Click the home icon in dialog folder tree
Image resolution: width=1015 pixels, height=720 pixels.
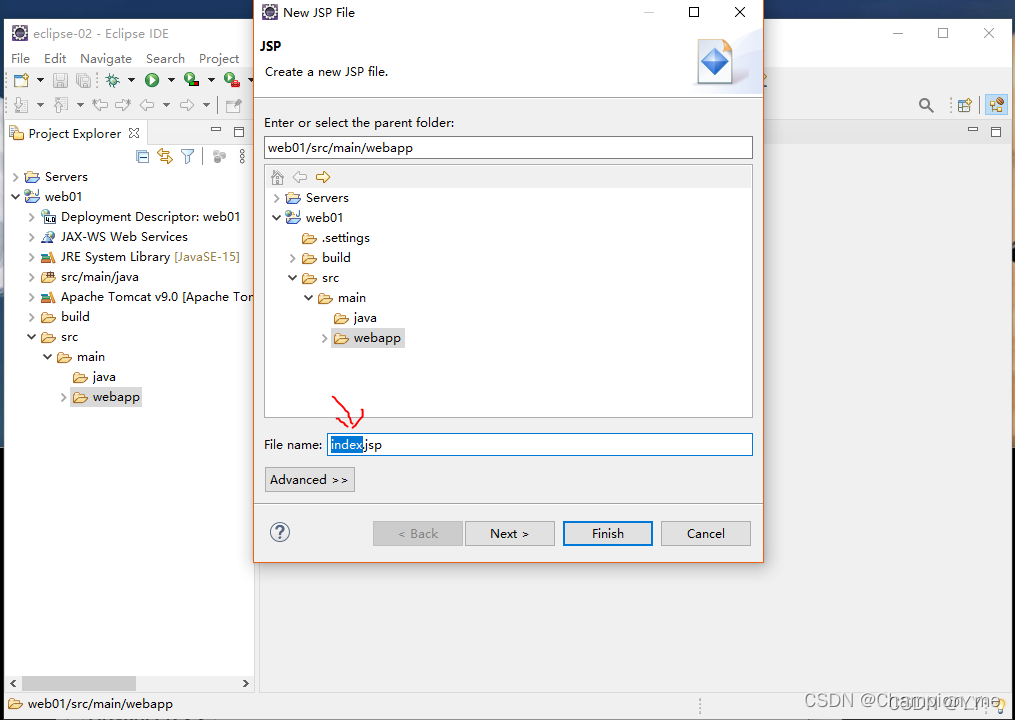(278, 177)
